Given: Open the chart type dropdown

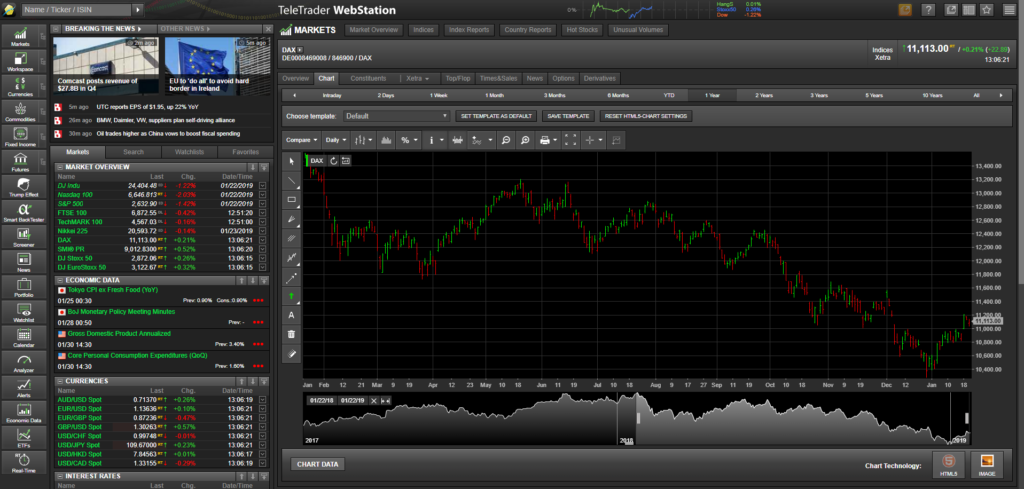Looking at the screenshot, I should pyautogui.click(x=363, y=140).
